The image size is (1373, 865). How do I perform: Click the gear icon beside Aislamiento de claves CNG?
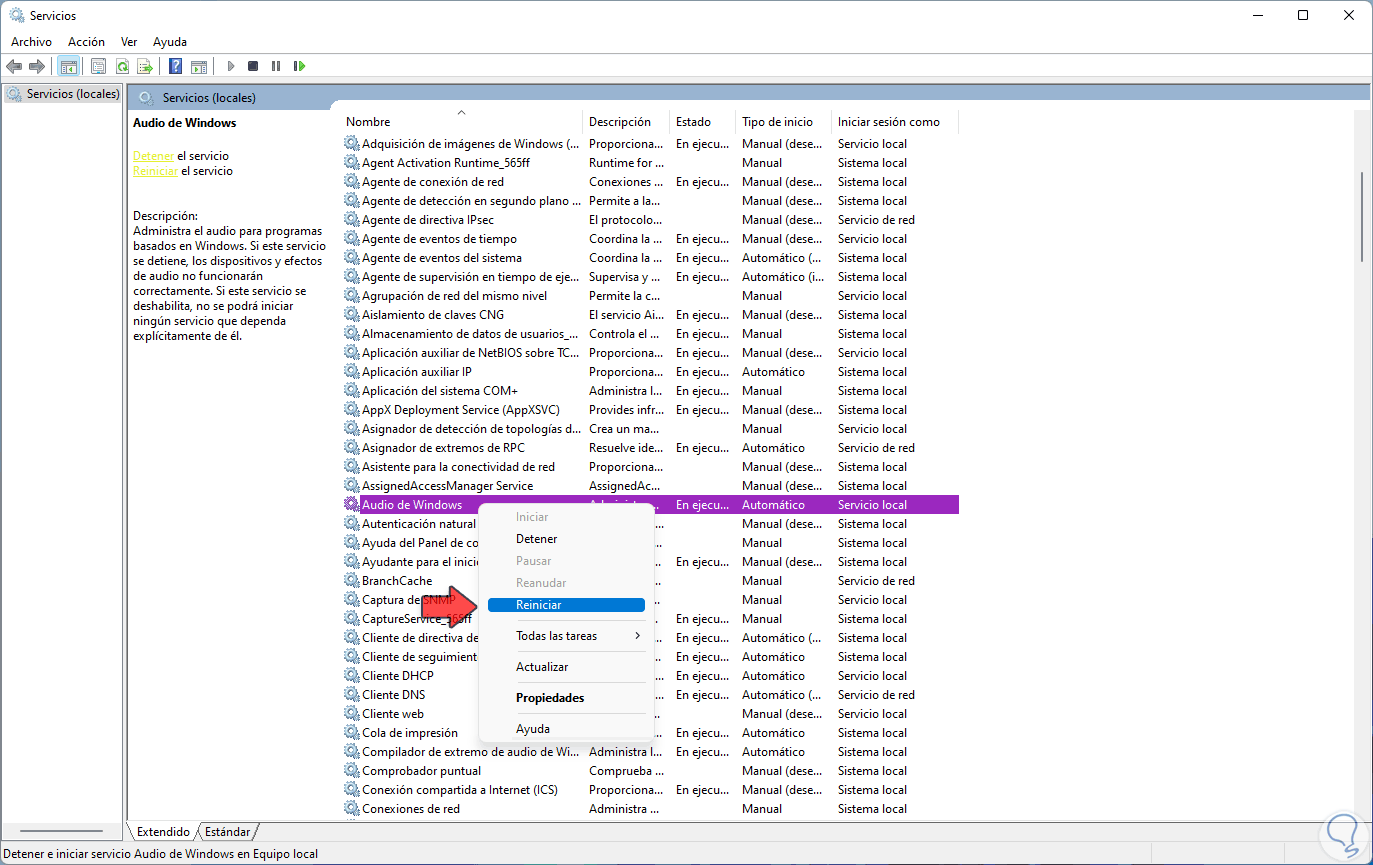pyautogui.click(x=351, y=315)
